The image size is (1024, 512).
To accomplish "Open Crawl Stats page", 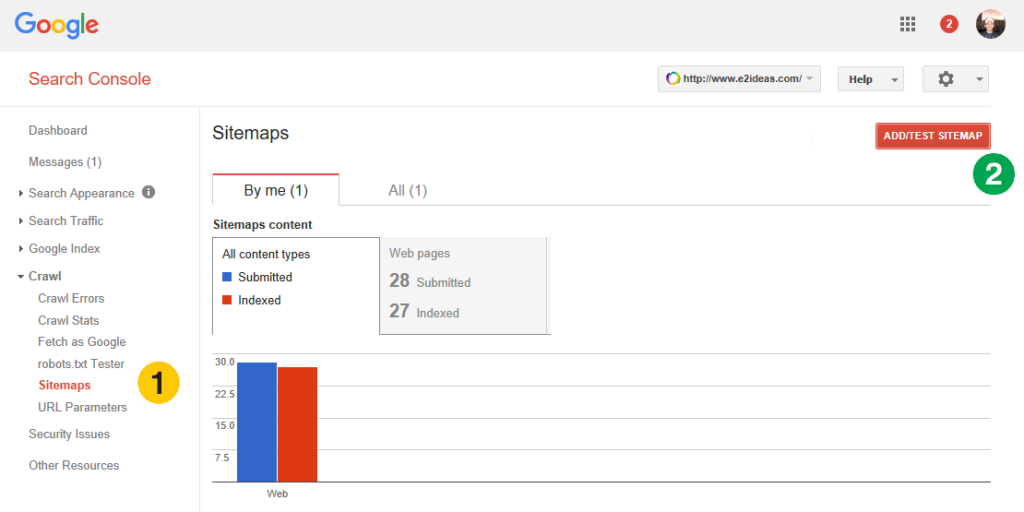I will click(x=69, y=321).
